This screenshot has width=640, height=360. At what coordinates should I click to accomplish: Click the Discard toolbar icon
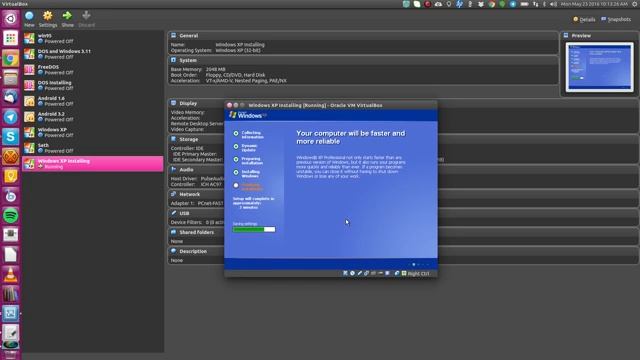[x=86, y=19]
